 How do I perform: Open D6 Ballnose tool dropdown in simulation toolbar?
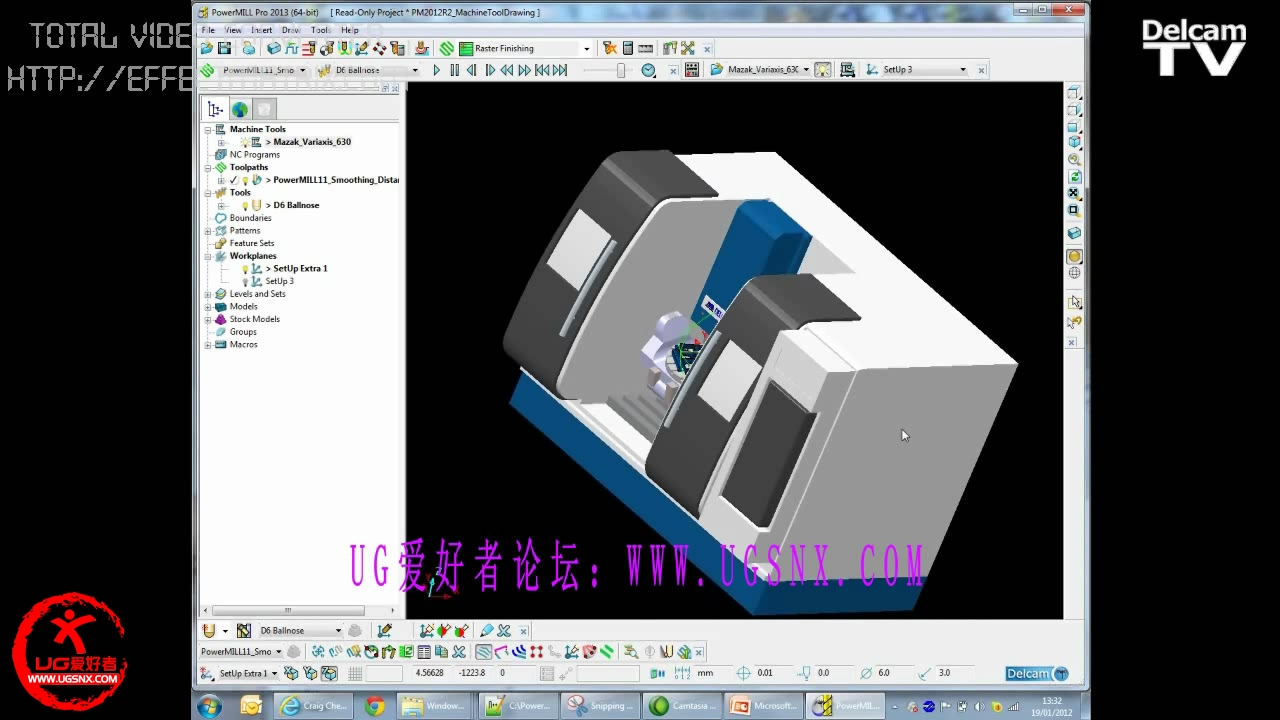pyautogui.click(x=415, y=70)
